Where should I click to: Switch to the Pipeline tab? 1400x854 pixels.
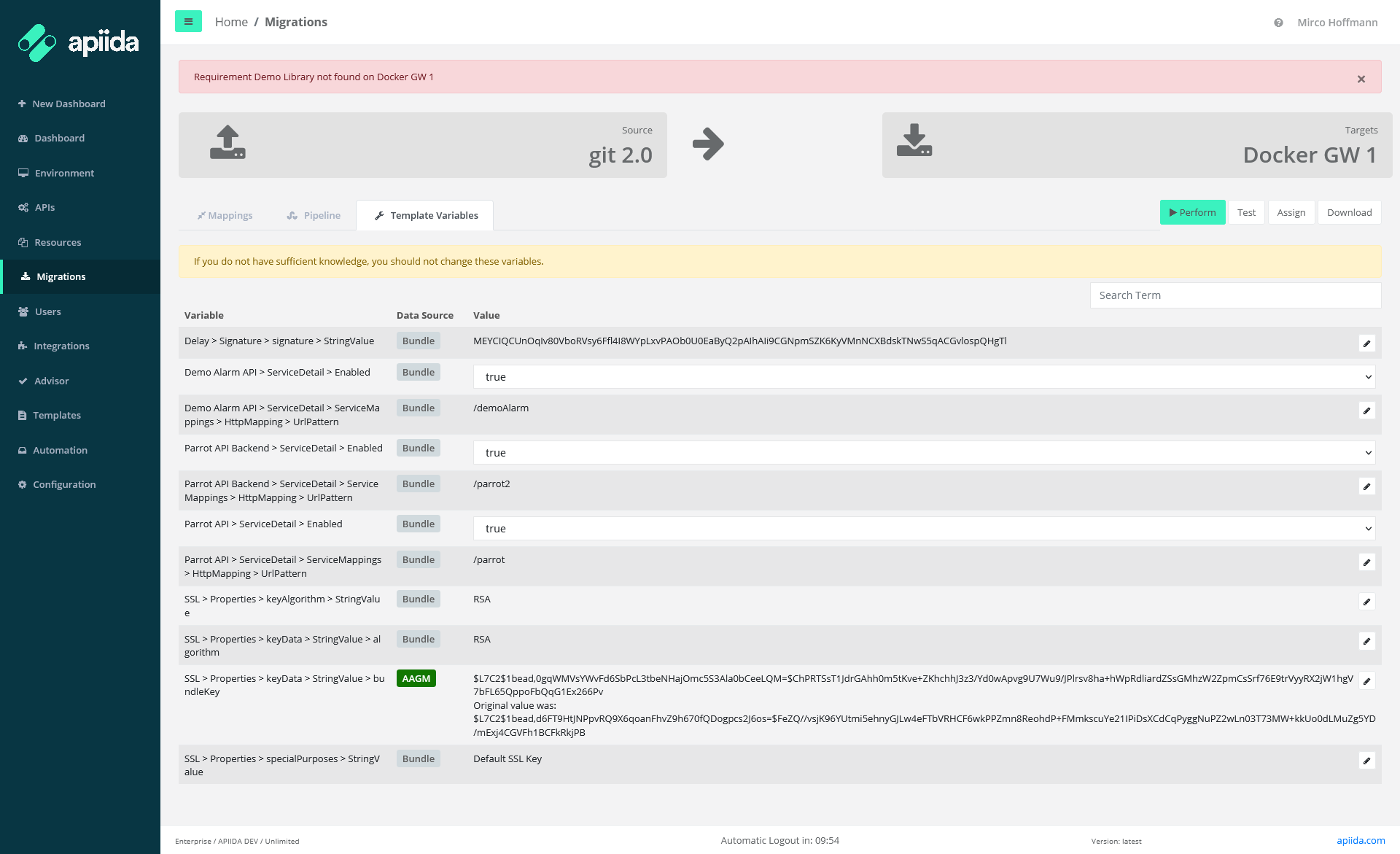click(x=314, y=215)
